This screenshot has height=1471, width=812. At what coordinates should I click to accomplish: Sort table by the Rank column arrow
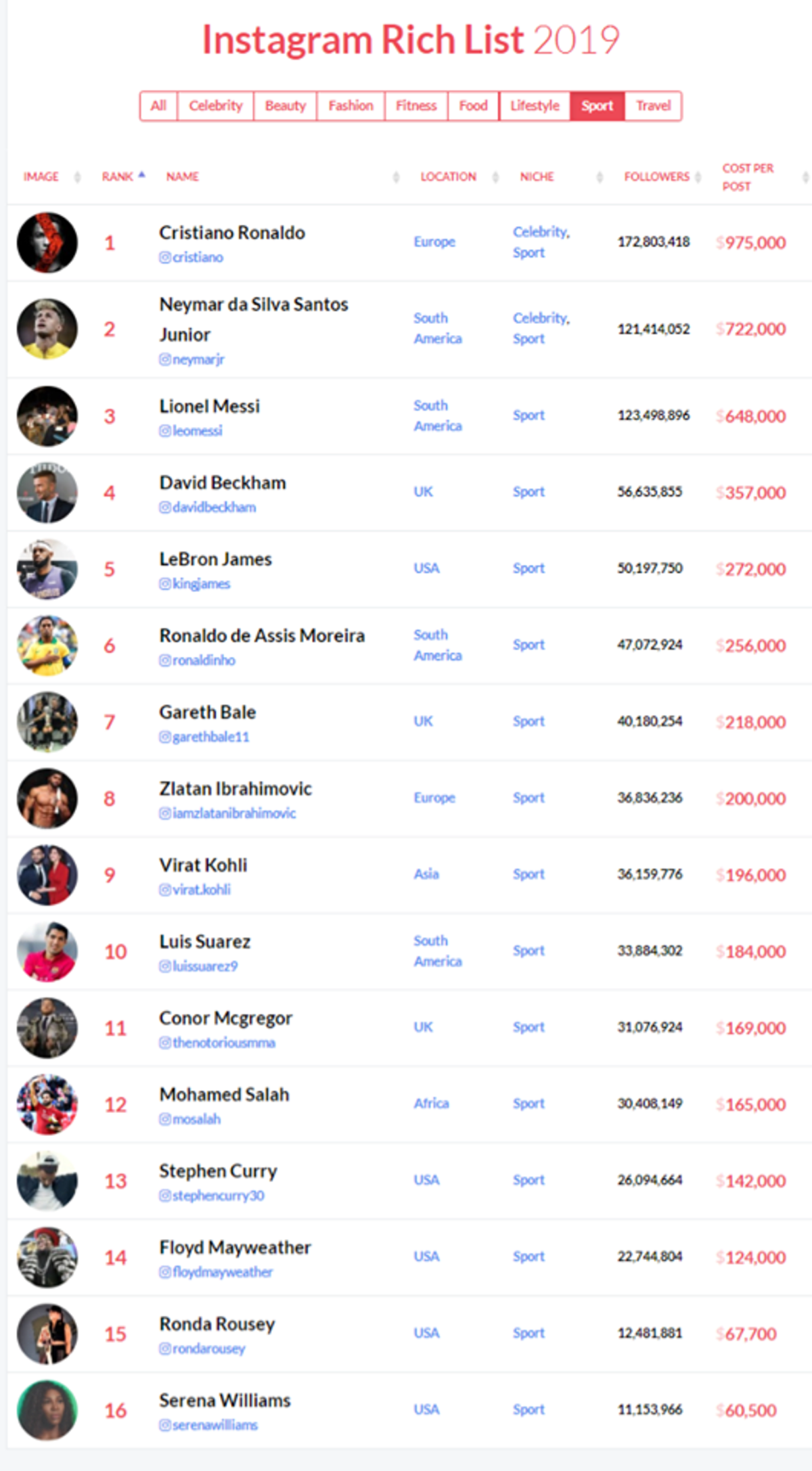(142, 176)
